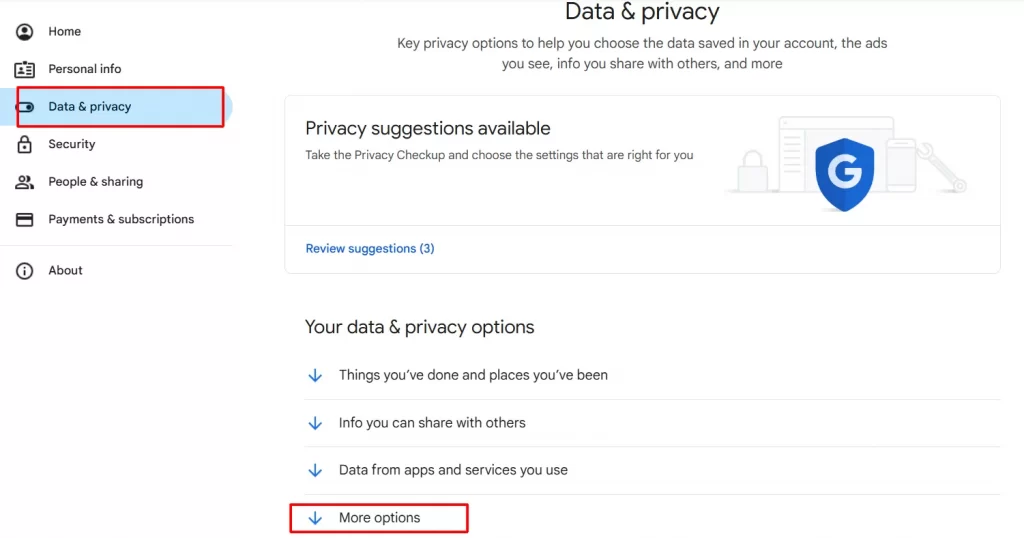Click the Security padlock icon
Screen dimensions: 1024x538
[x=24, y=144]
